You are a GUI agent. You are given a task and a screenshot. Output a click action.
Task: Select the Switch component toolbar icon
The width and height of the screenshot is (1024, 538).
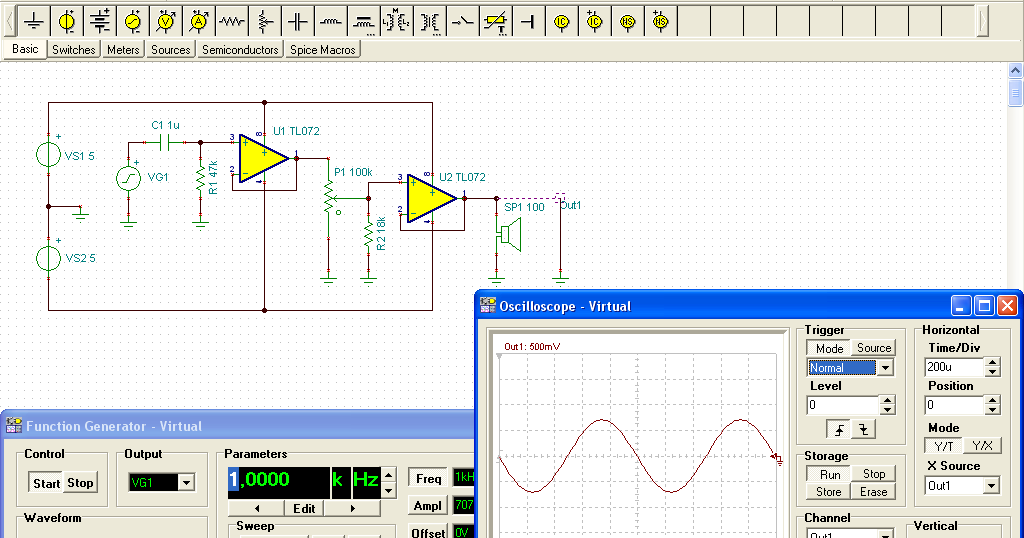pyautogui.click(x=462, y=21)
